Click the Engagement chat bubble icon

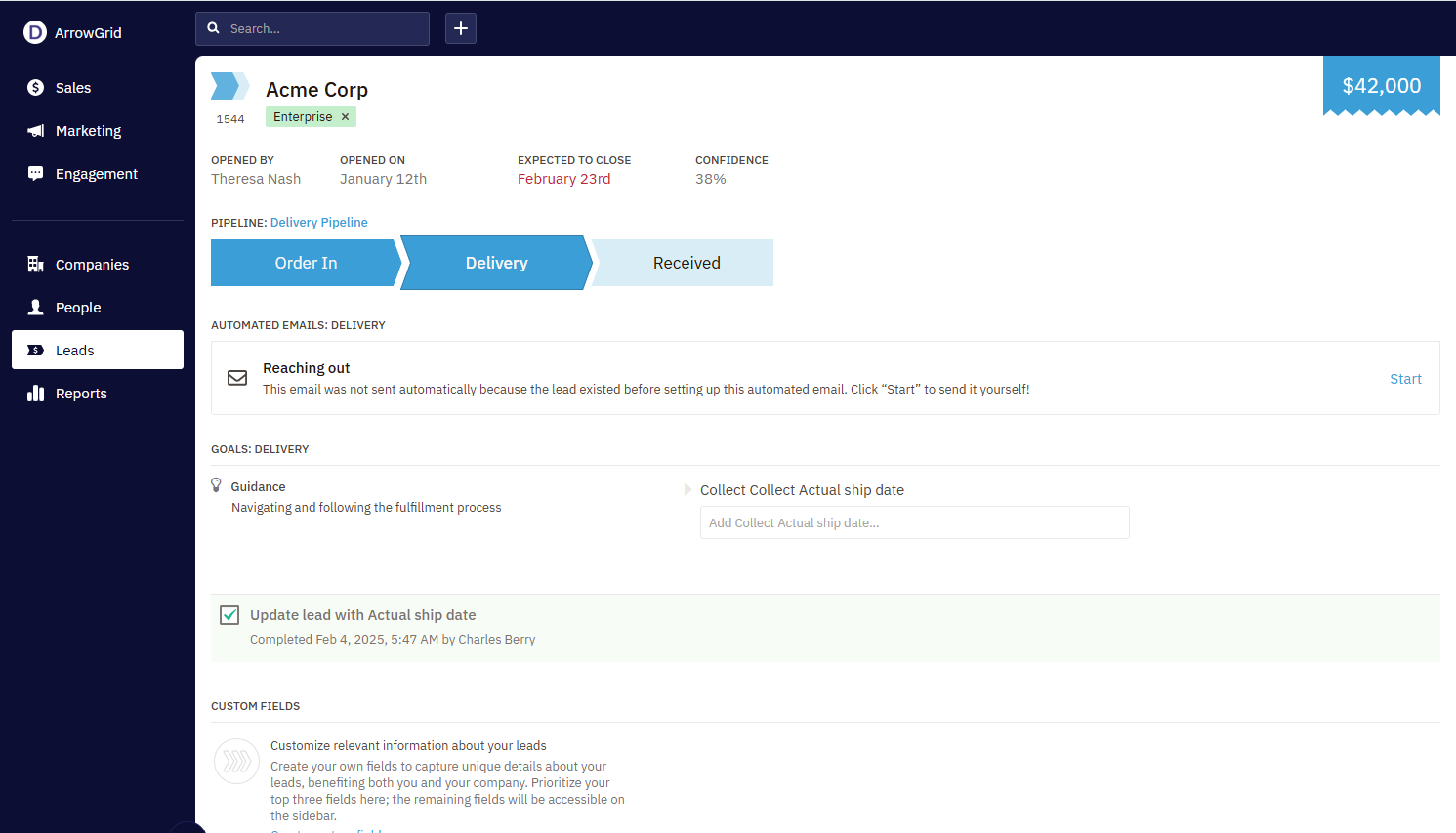(x=36, y=173)
